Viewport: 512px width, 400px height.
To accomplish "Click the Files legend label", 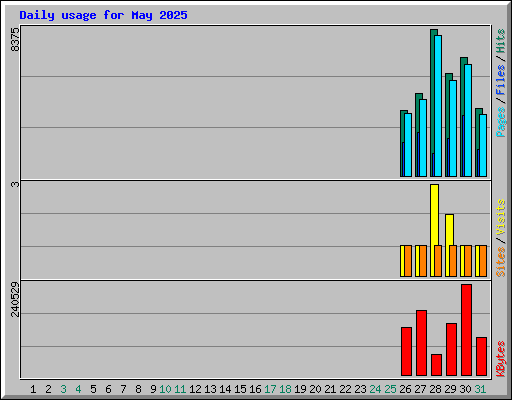I will pos(500,80).
